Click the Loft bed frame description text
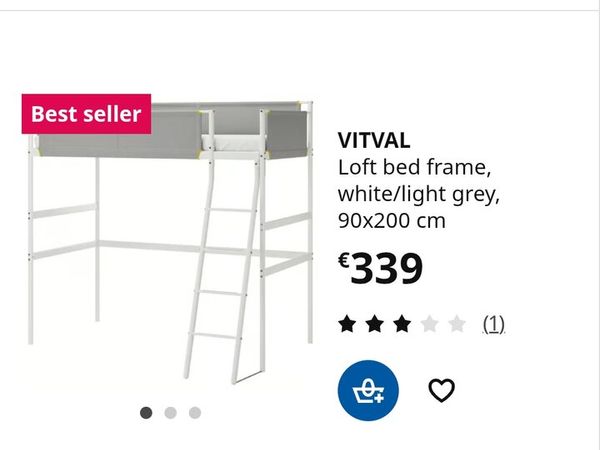 (x=414, y=168)
